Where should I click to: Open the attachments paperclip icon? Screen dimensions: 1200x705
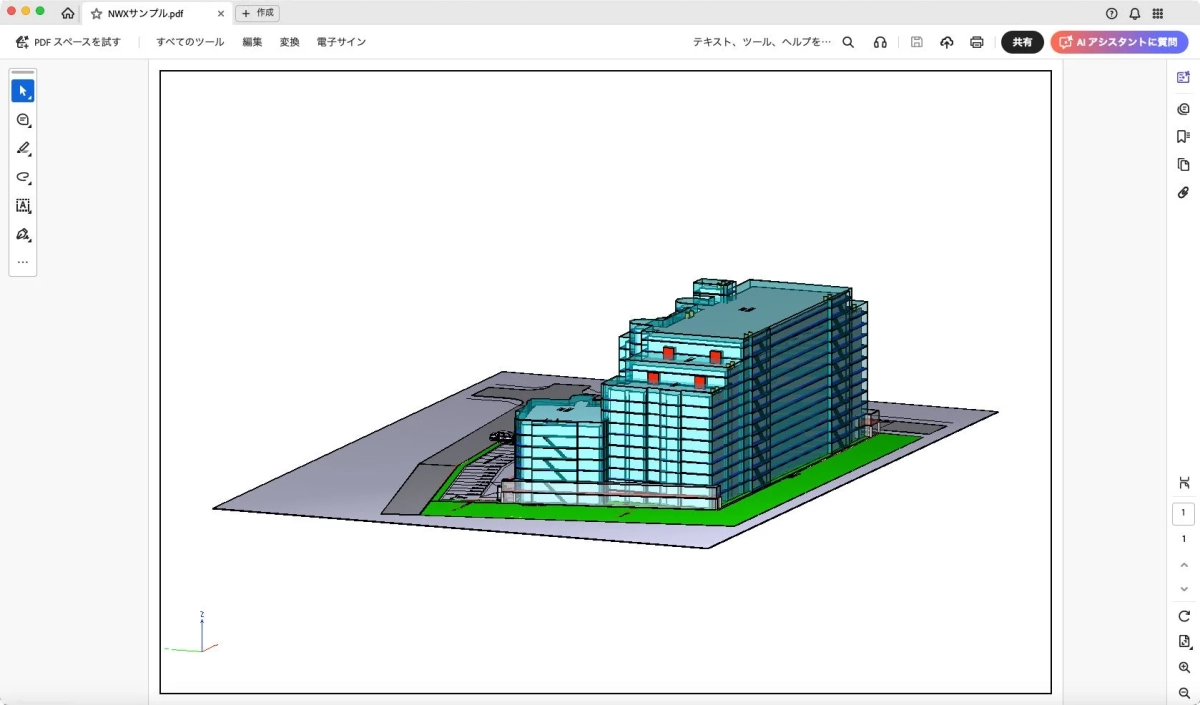(x=1184, y=192)
